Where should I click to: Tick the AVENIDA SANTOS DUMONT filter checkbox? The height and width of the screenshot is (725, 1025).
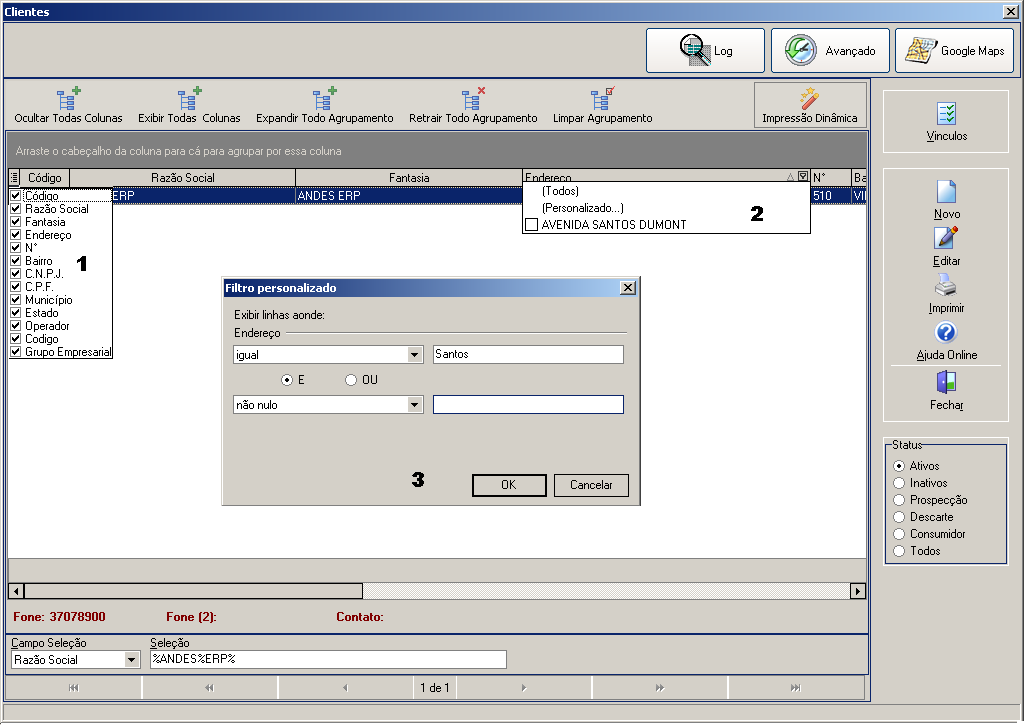click(532, 225)
